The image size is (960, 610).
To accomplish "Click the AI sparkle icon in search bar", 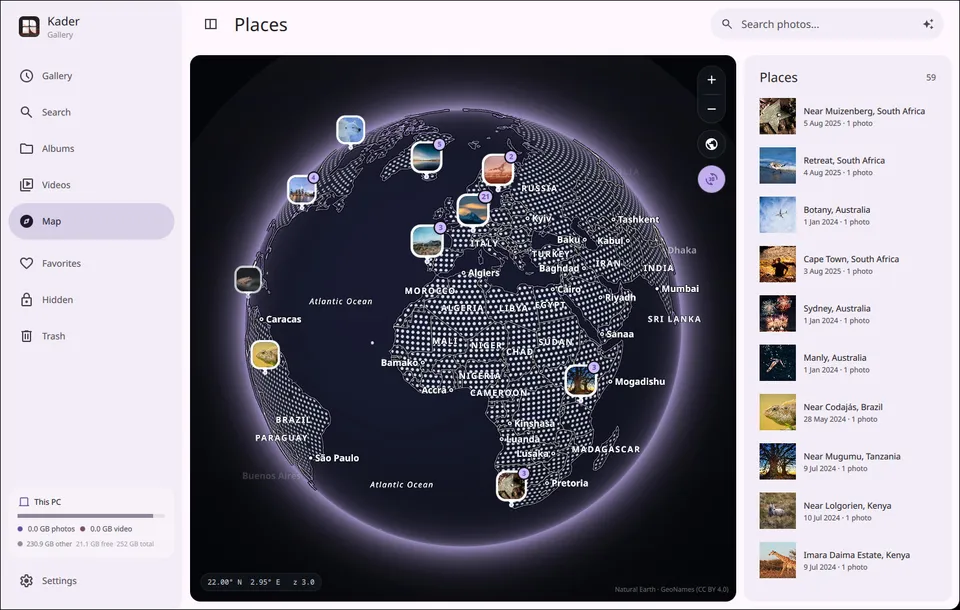I will pyautogui.click(x=928, y=24).
